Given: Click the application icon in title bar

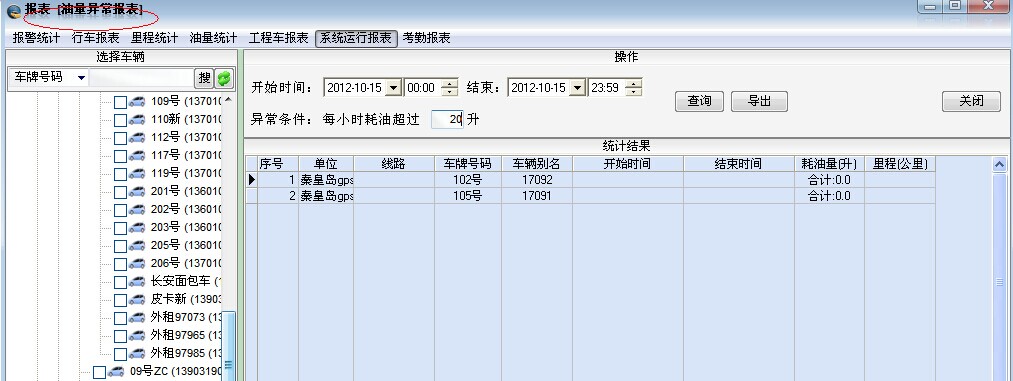Looking at the screenshot, I should click(x=14, y=11).
